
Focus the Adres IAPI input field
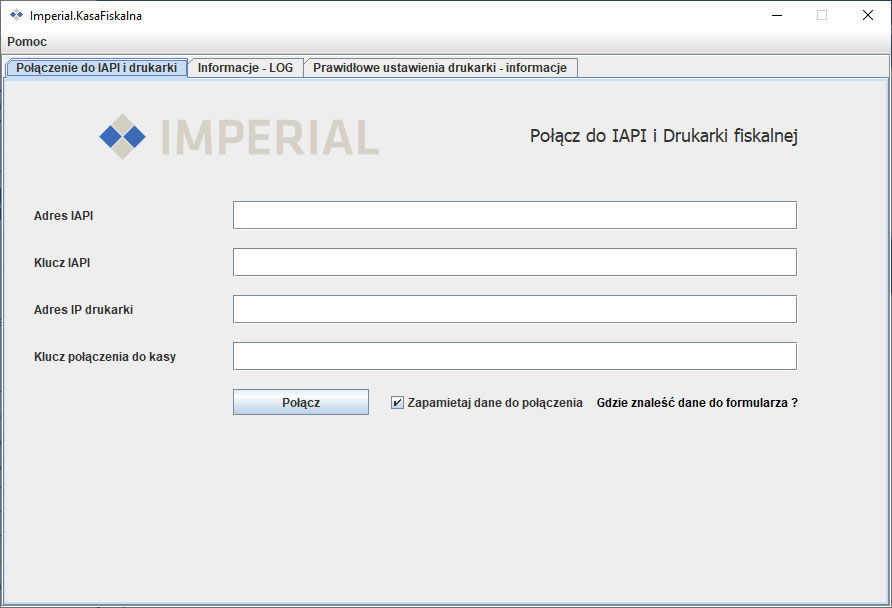point(515,215)
